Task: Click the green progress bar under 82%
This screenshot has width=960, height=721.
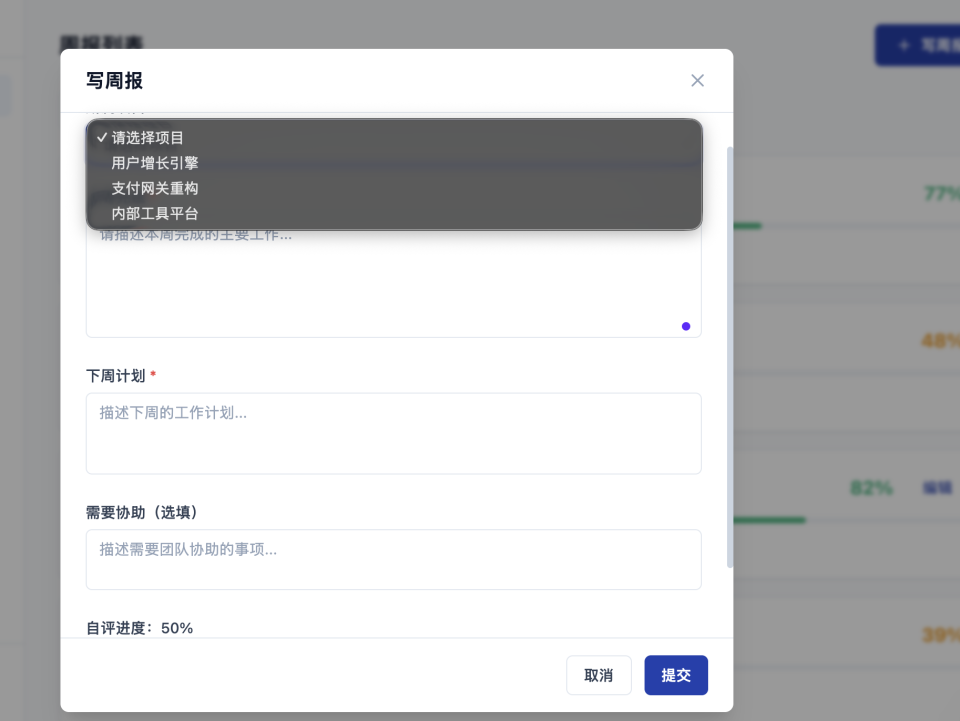Action: 770,519
